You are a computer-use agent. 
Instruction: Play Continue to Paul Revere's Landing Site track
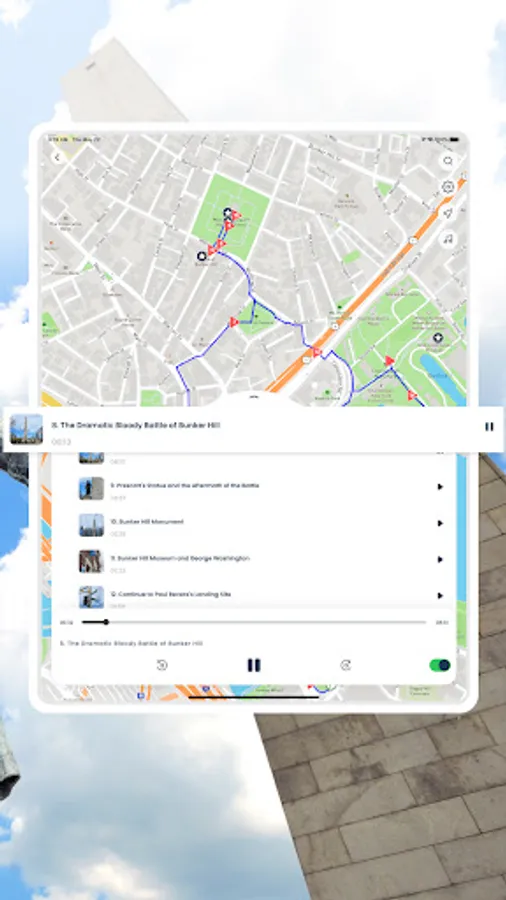coord(440,595)
